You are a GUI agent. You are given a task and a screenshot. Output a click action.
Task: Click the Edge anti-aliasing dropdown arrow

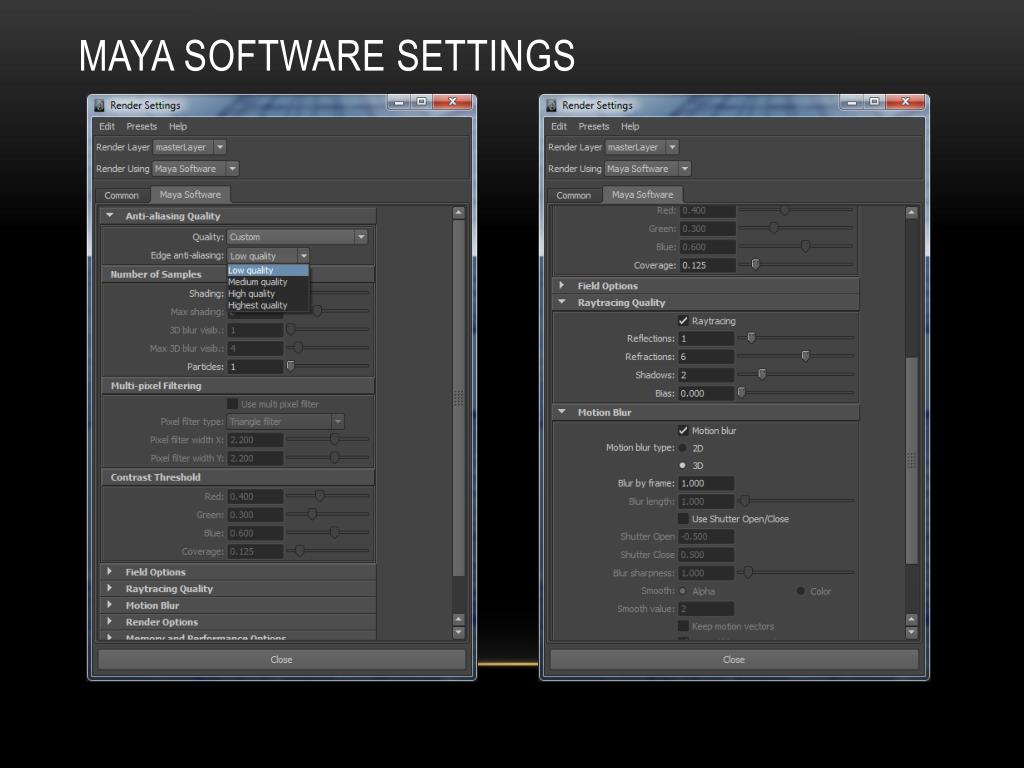click(303, 256)
